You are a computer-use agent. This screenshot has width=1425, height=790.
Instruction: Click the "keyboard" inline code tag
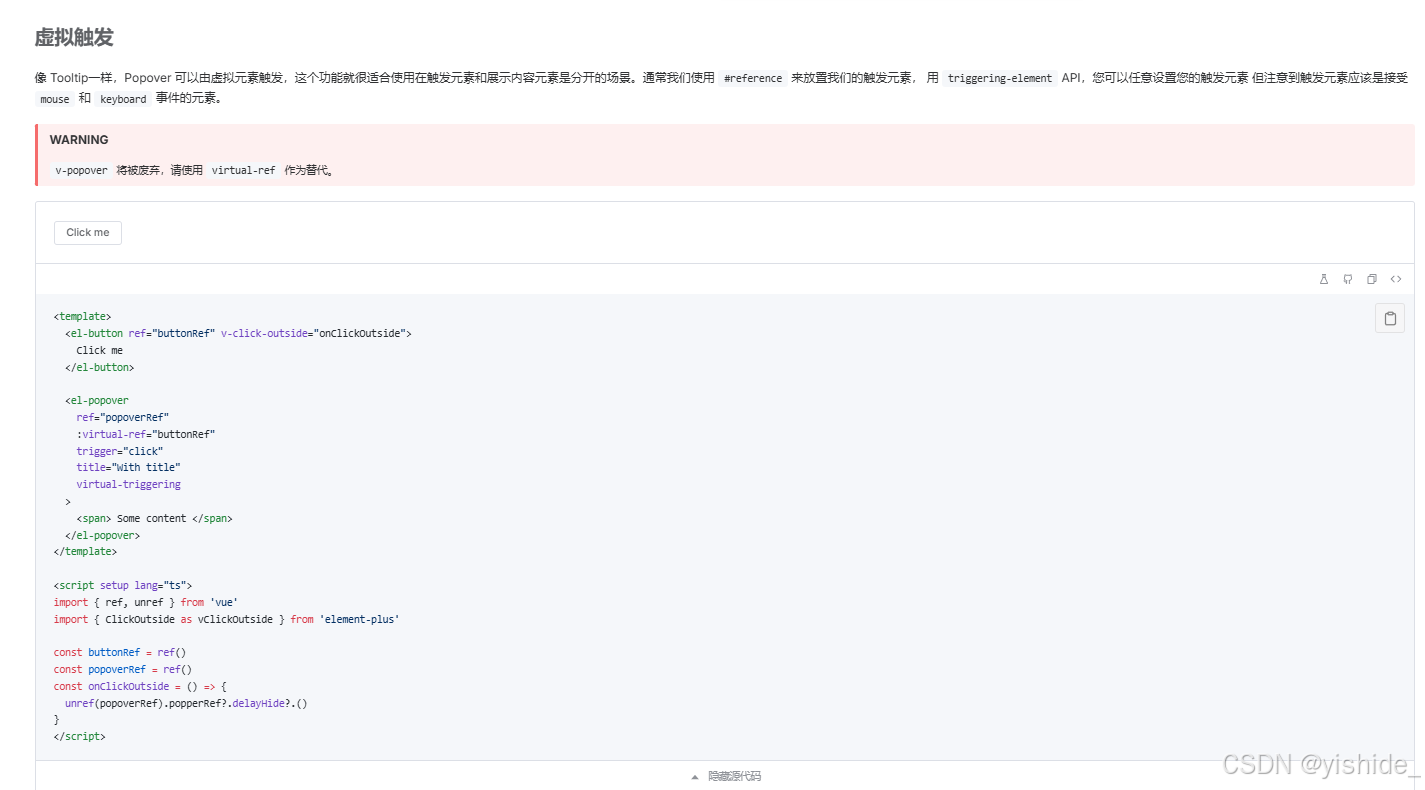[x=123, y=98]
